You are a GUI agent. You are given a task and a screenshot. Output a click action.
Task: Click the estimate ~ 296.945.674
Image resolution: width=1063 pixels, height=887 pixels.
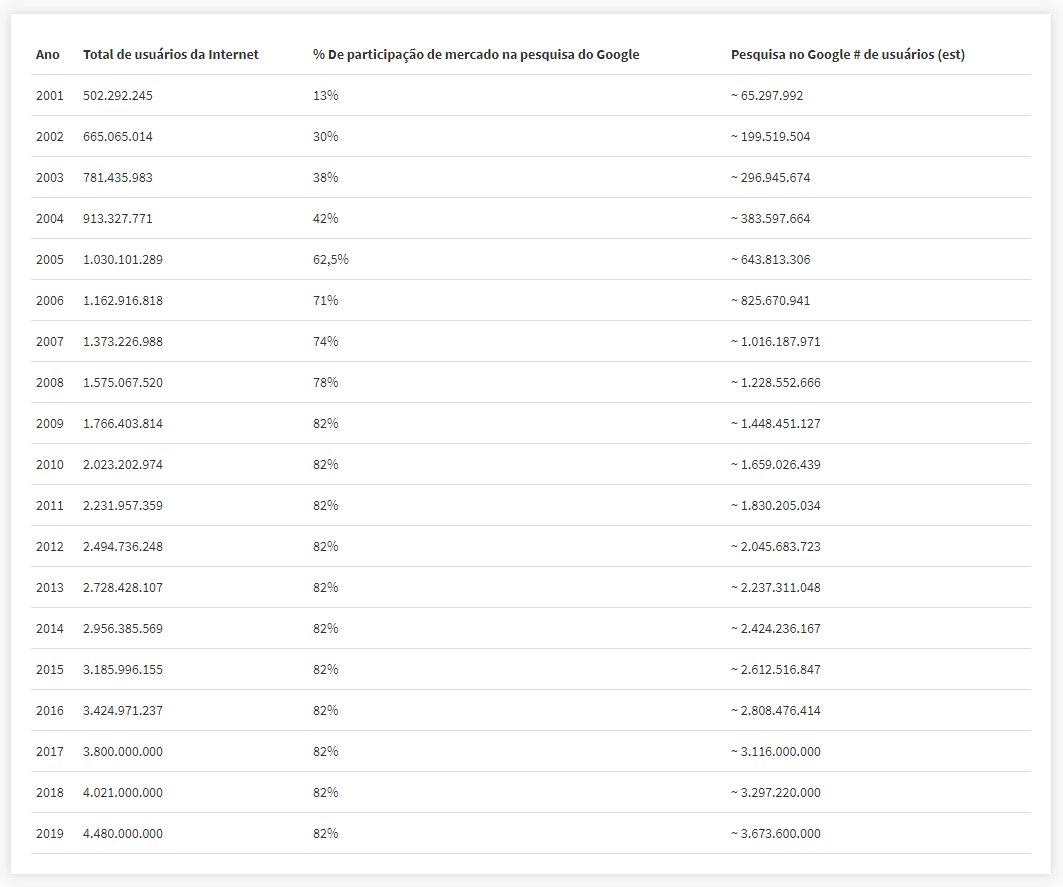click(770, 178)
